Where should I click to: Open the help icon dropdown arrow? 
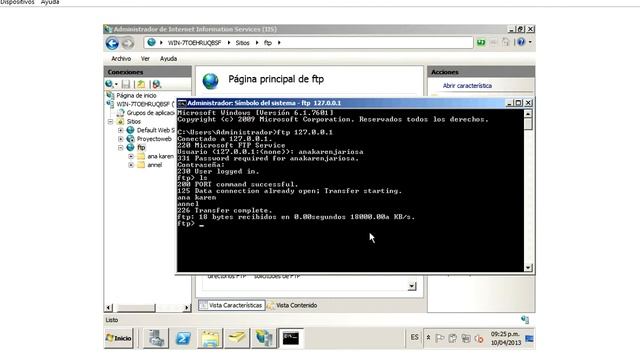tap(530, 42)
